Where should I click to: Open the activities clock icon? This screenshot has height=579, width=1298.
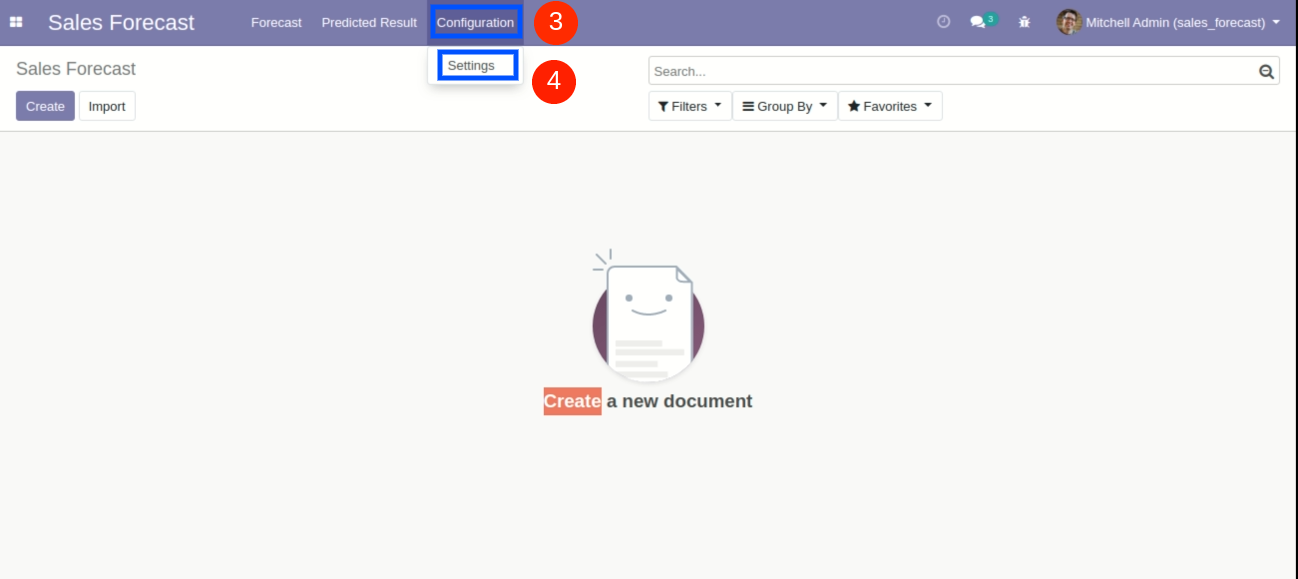tap(943, 22)
